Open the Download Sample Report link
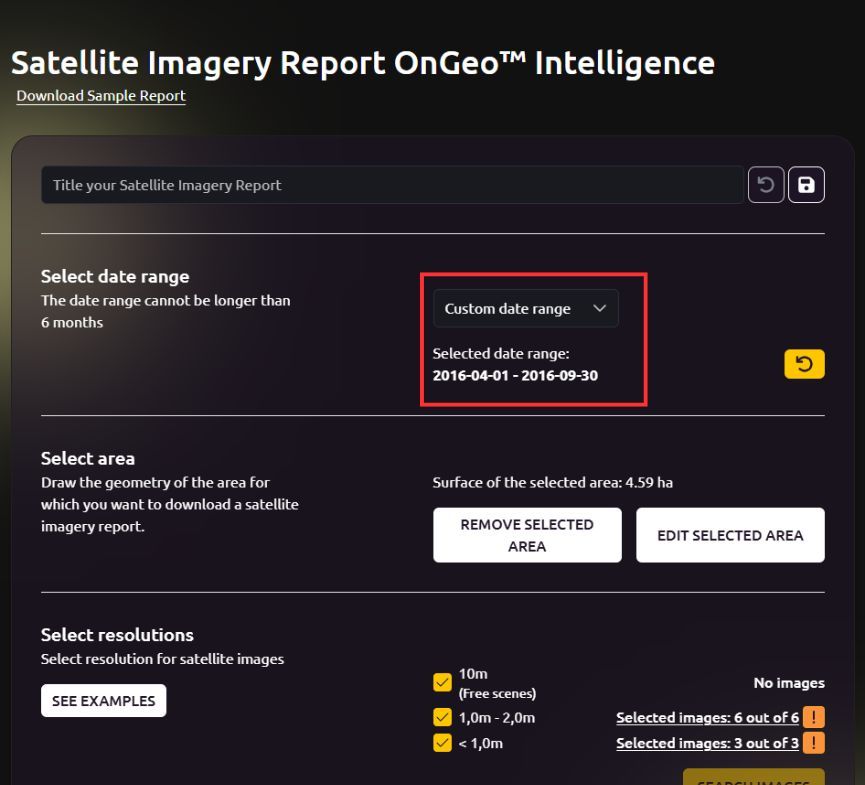The height and width of the screenshot is (785, 865). coord(101,96)
